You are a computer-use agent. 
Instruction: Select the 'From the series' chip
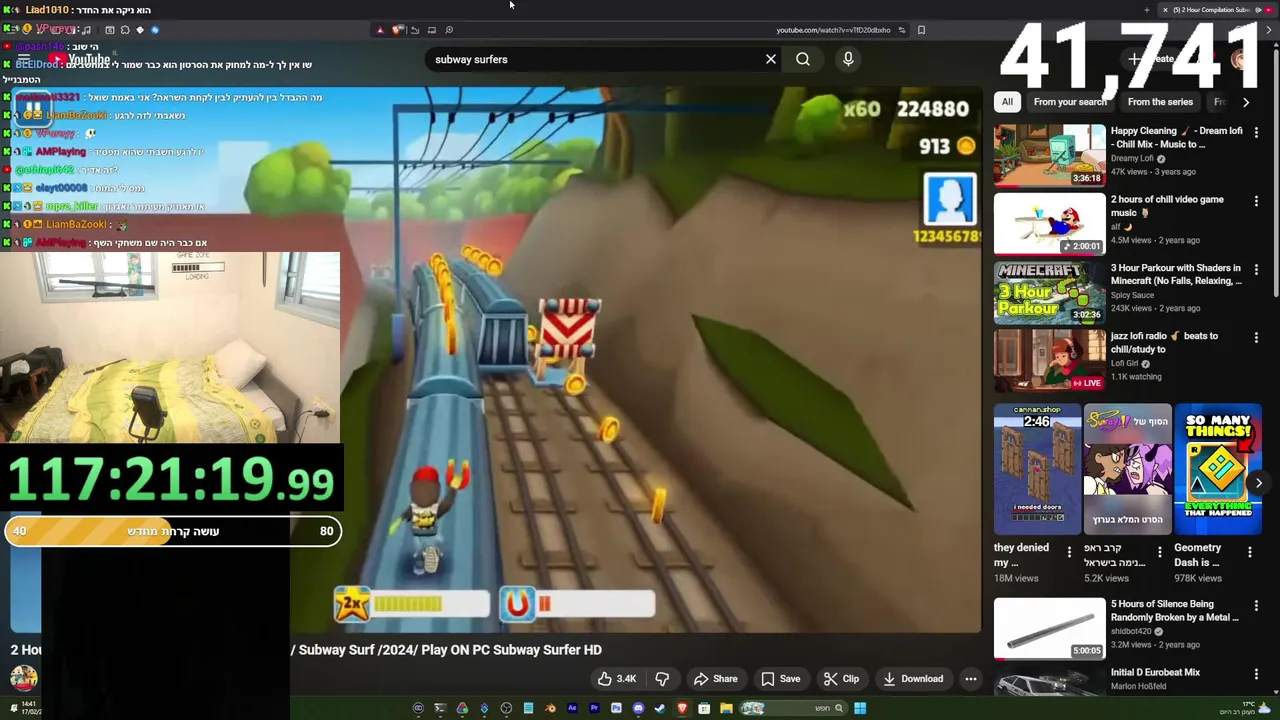point(1160,102)
